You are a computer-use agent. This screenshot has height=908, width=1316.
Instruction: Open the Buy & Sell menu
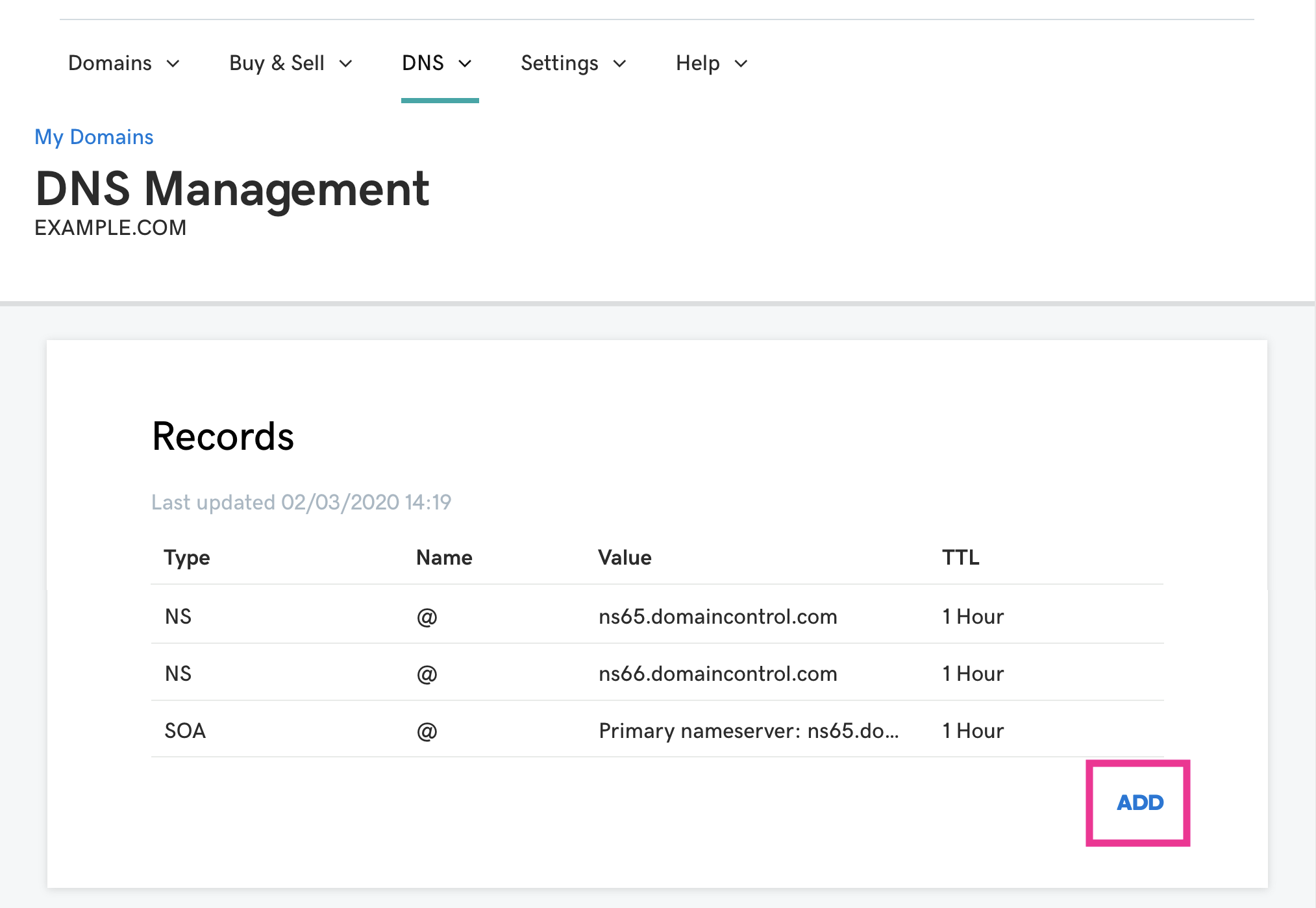click(x=291, y=63)
